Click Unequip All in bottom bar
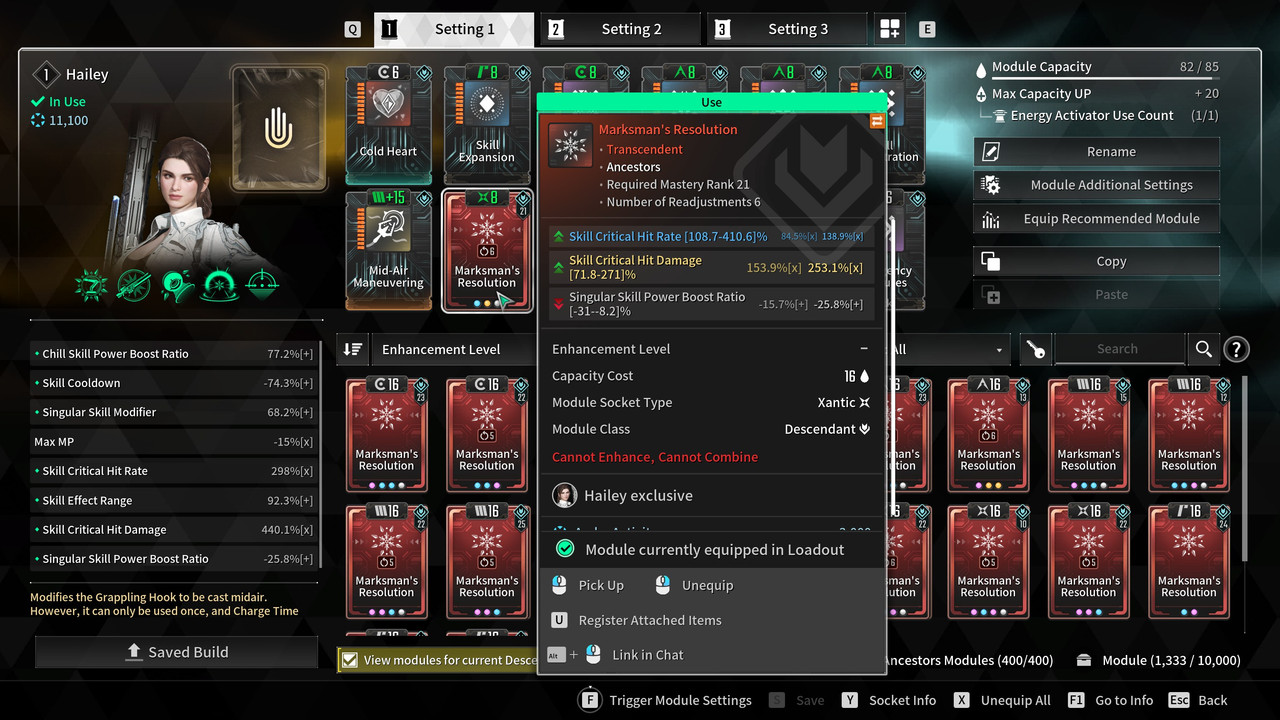This screenshot has height=720, width=1280. (x=1002, y=700)
